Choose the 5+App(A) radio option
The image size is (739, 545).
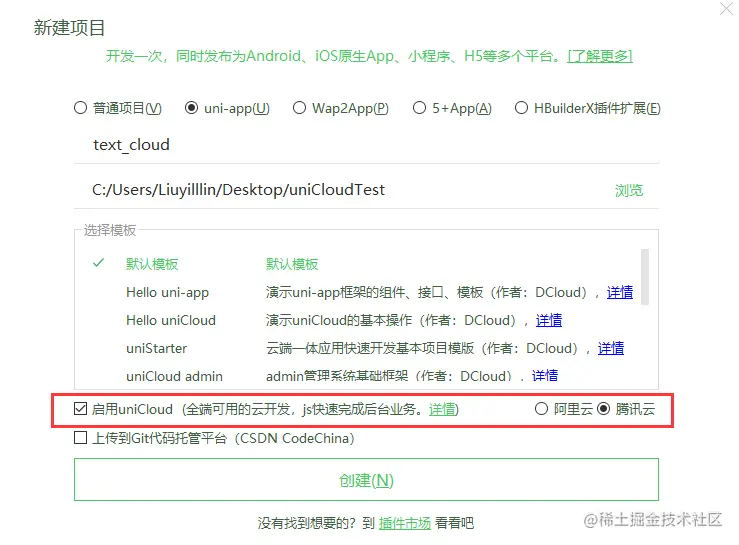[x=419, y=108]
